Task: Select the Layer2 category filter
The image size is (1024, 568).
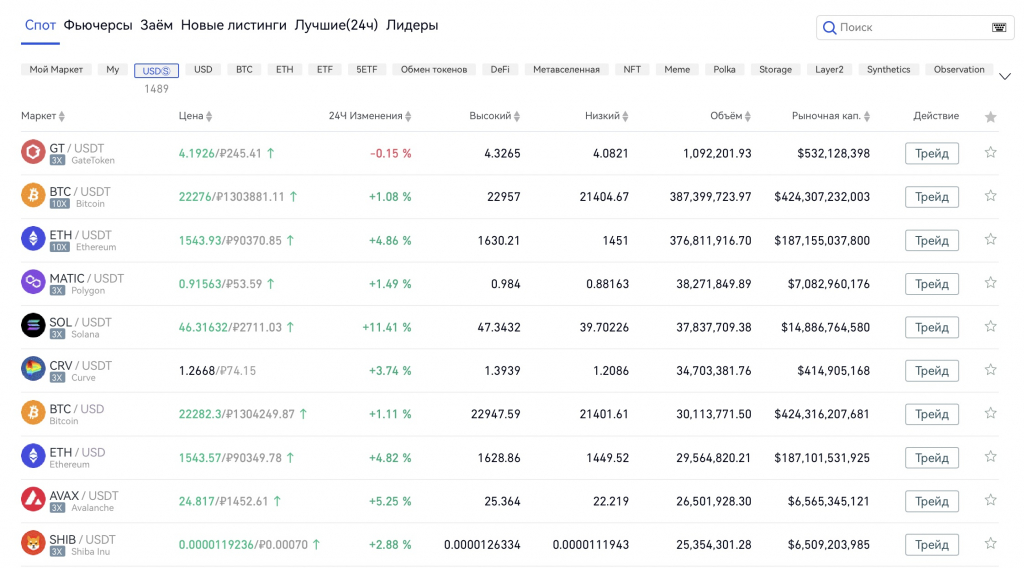Action: 829,69
